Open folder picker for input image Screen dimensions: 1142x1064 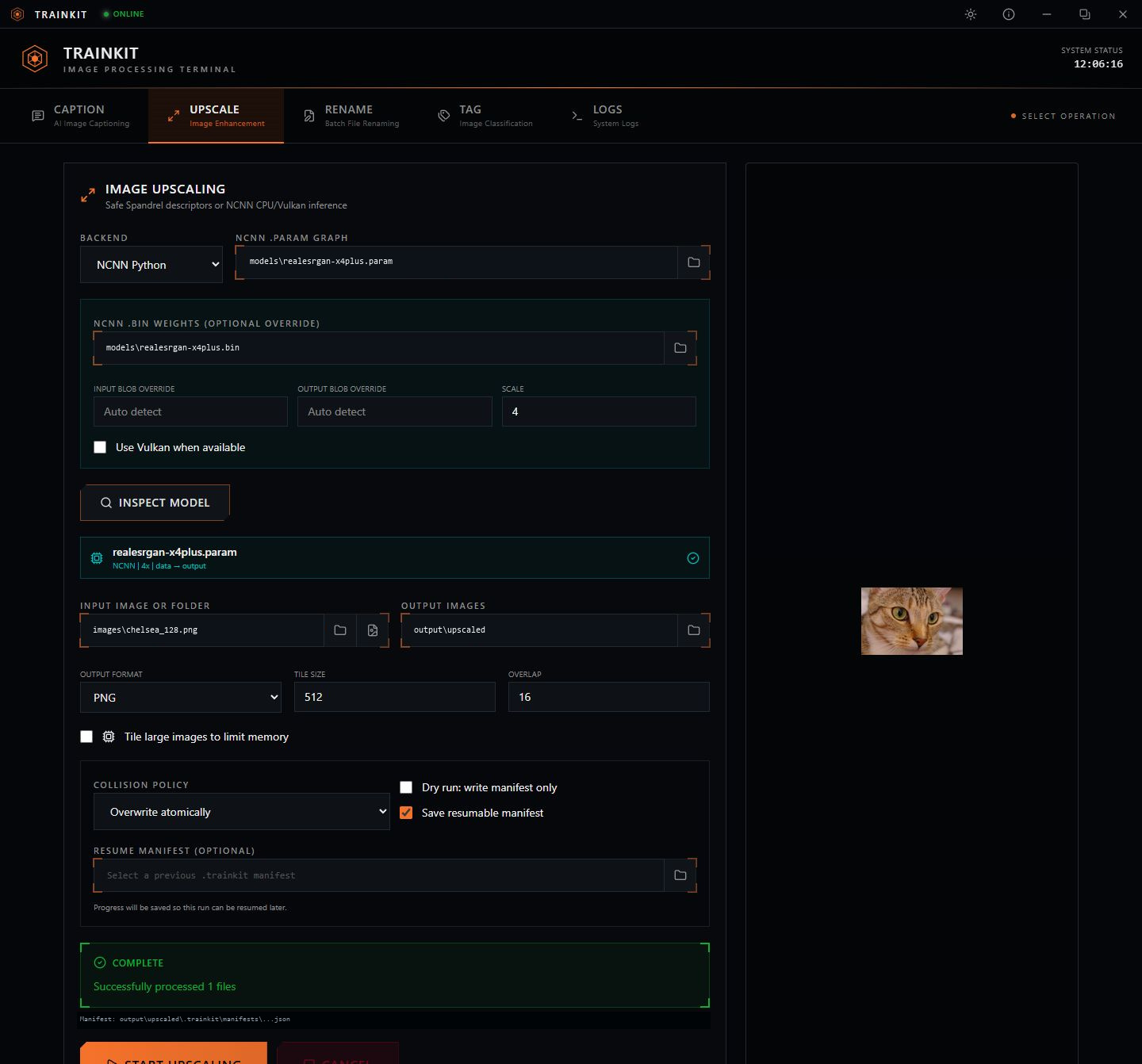tap(340, 630)
